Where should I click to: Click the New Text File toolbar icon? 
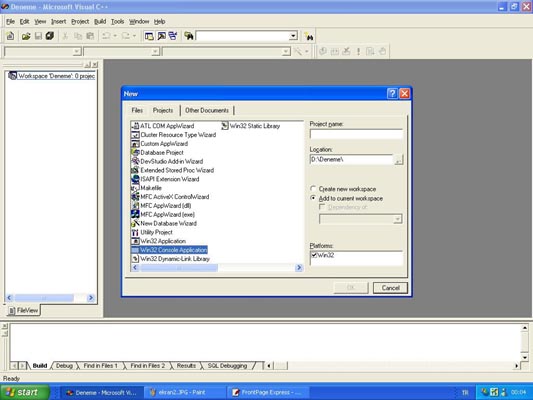[x=10, y=36]
